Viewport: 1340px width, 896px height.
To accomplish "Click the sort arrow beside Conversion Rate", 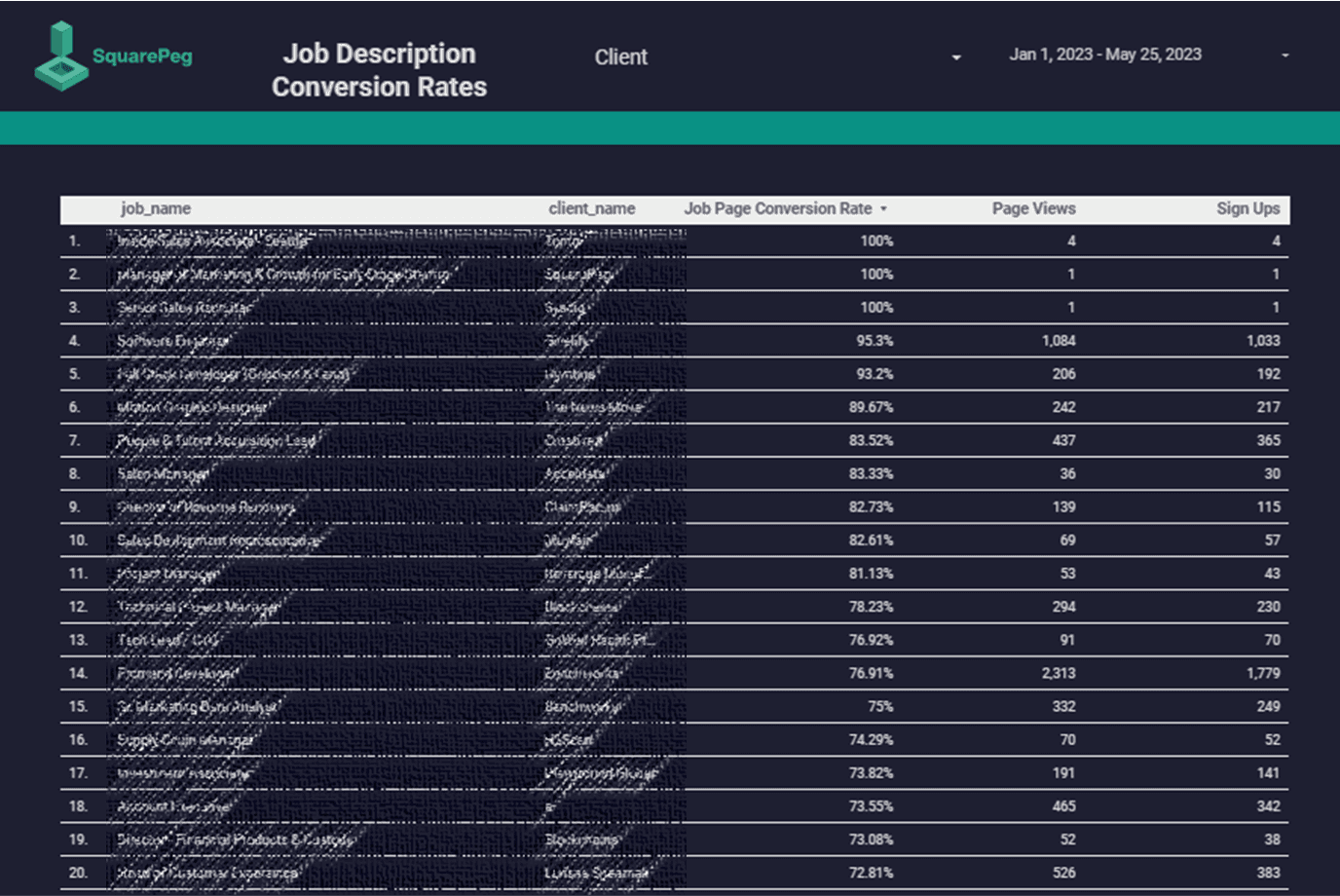I will pyautogui.click(x=883, y=208).
